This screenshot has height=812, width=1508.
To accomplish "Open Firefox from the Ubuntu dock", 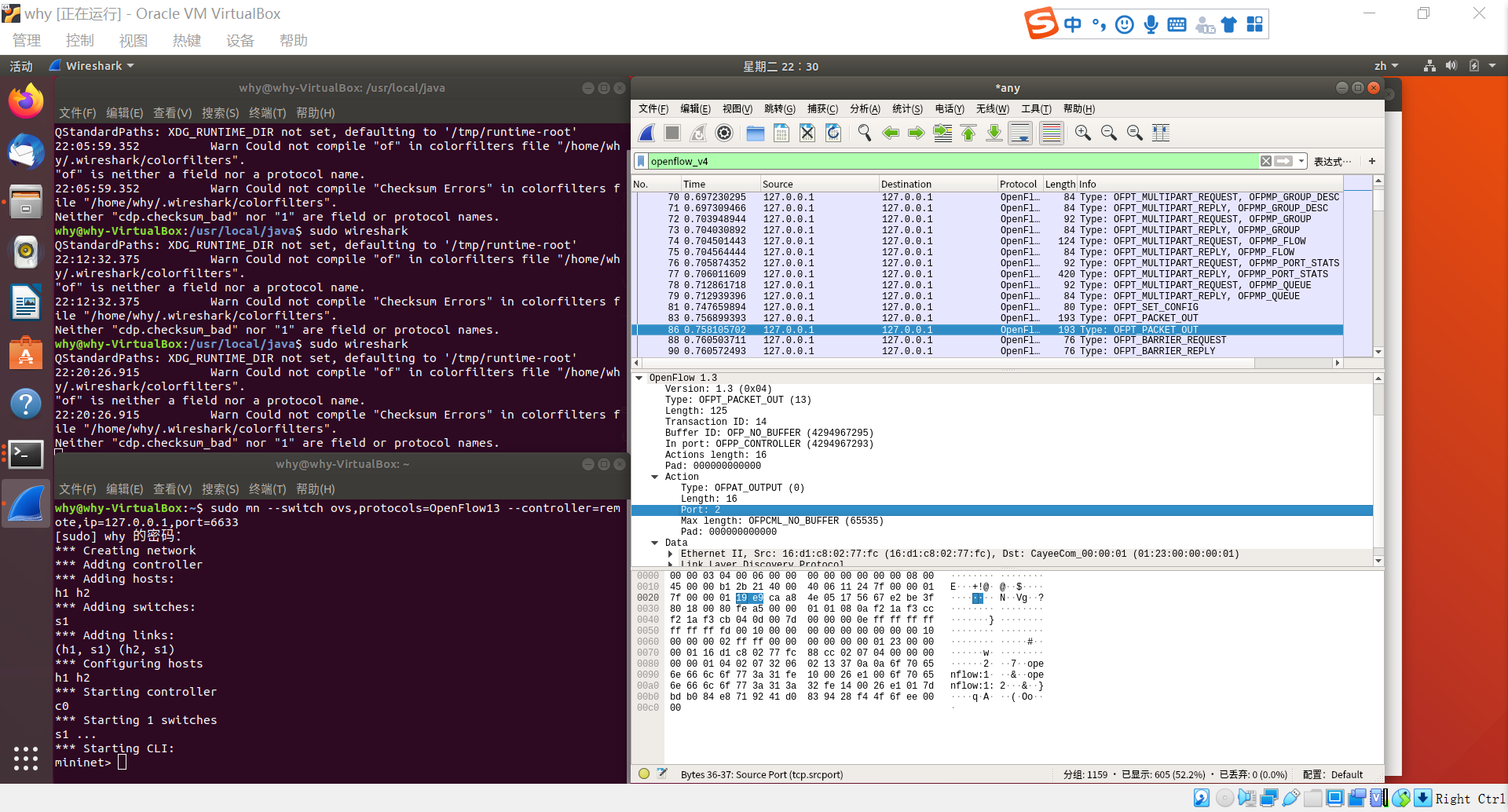I will coord(26,101).
